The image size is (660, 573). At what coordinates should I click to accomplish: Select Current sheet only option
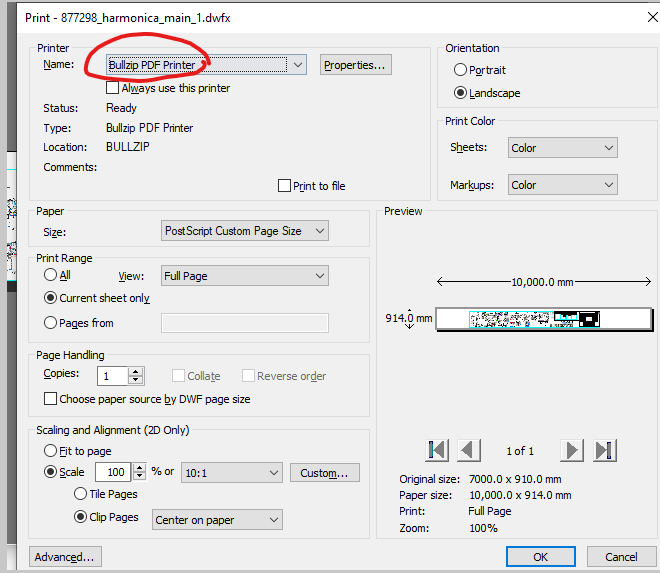50,298
